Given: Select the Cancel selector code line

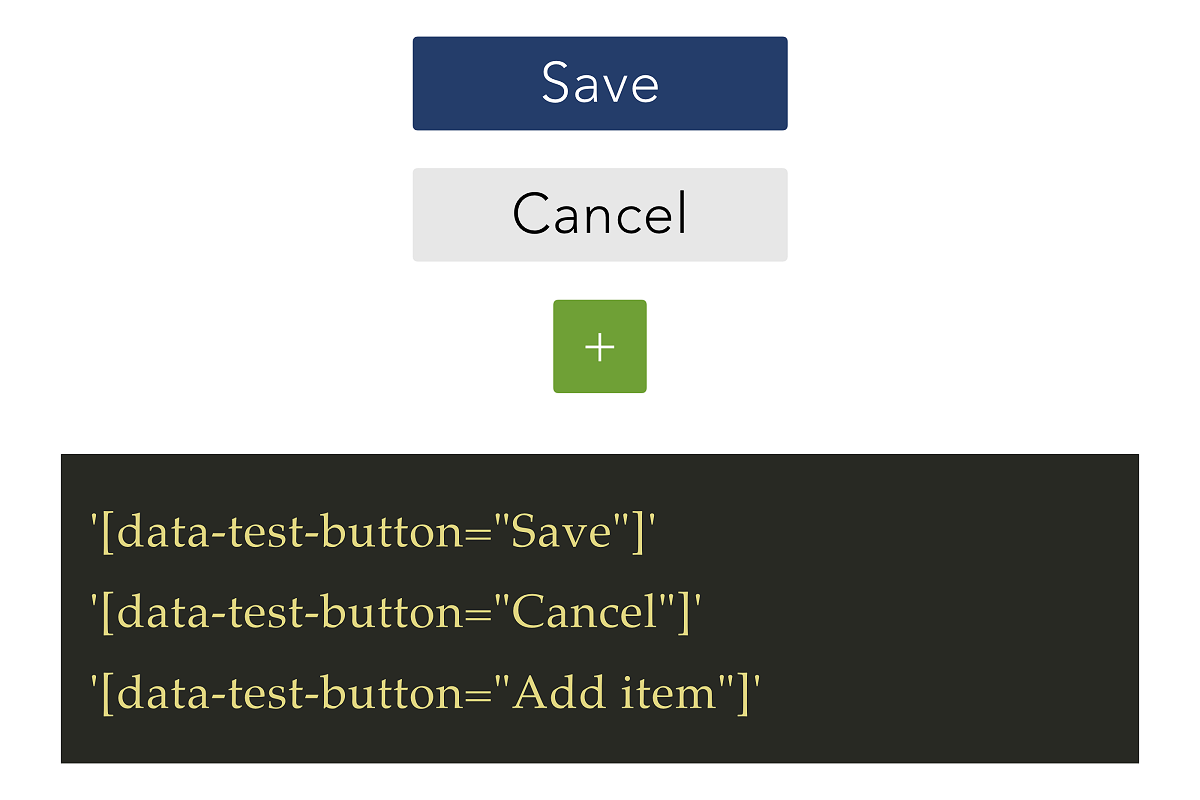Looking at the screenshot, I should 395,612.
